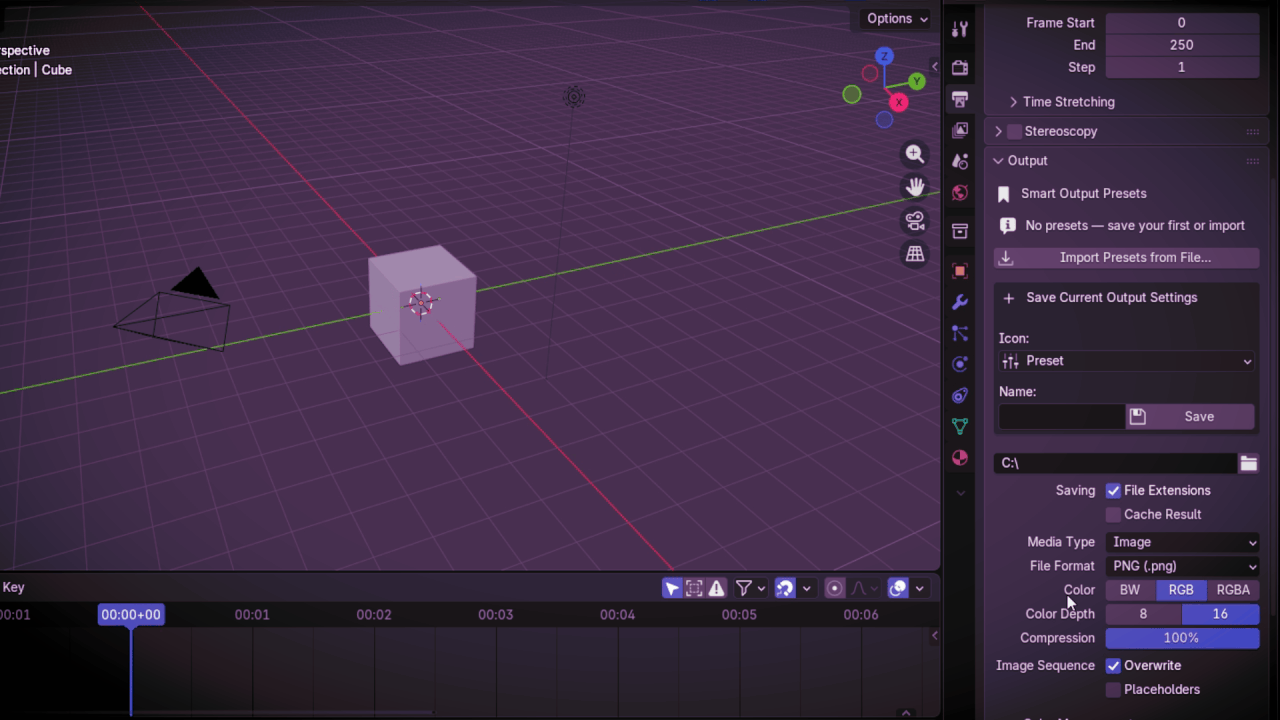This screenshot has width=1280, height=720.
Task: Click the folder icon beside C:\ path
Action: 1248,463
